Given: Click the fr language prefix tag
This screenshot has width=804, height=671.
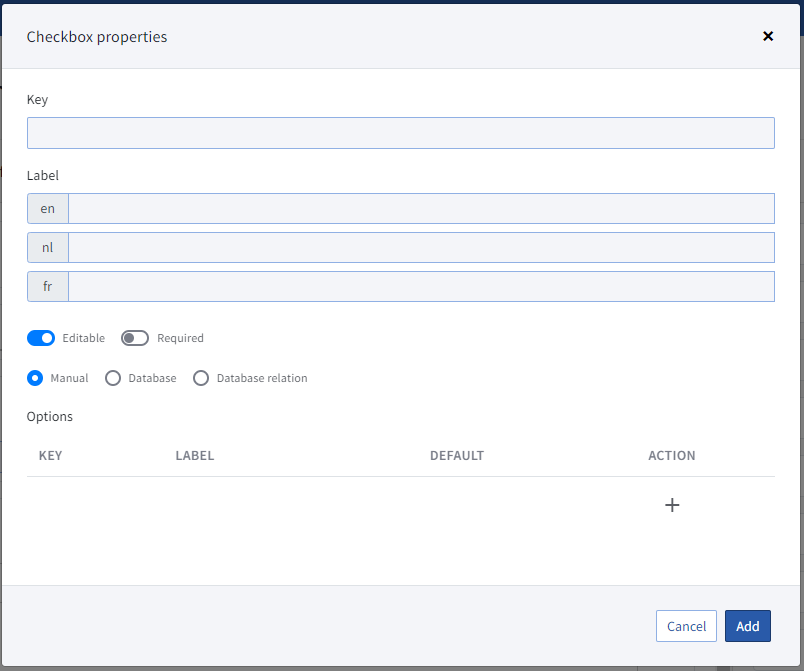Looking at the screenshot, I should click(48, 287).
